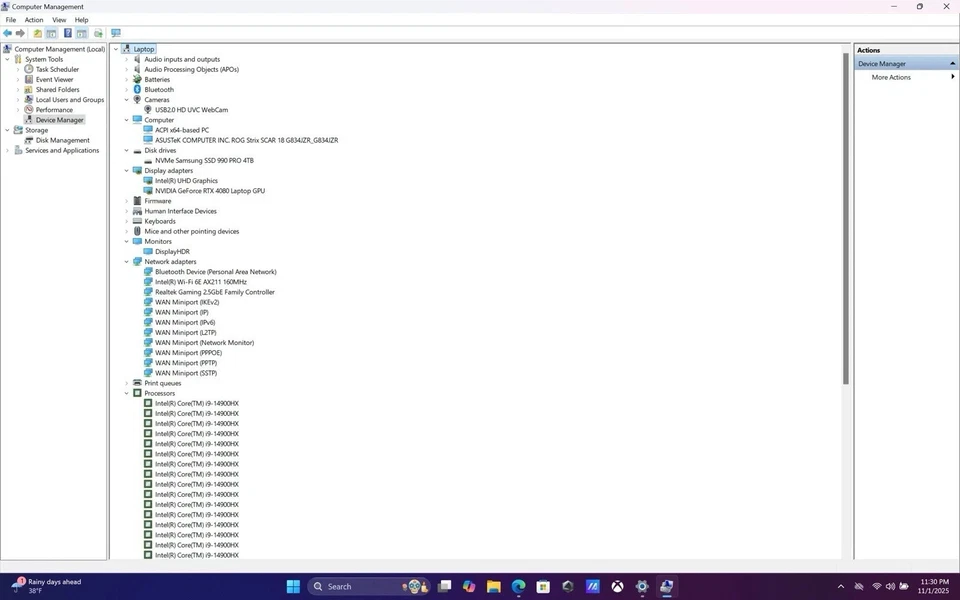
Task: Open the Xbox app from the taskbar
Action: 617,587
